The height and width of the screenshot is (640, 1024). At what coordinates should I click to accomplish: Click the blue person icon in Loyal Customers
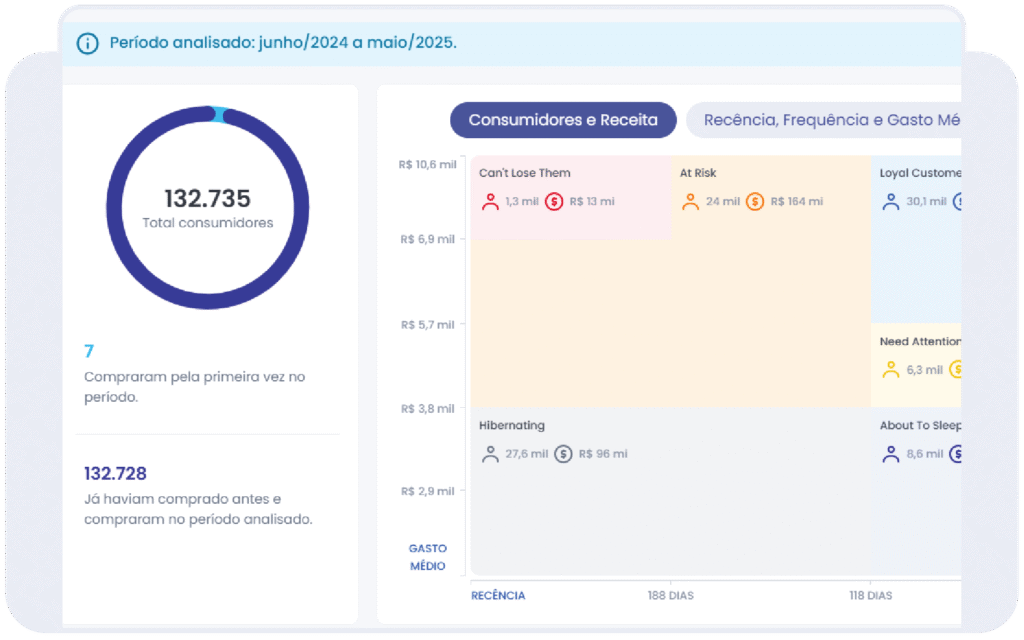coord(890,201)
